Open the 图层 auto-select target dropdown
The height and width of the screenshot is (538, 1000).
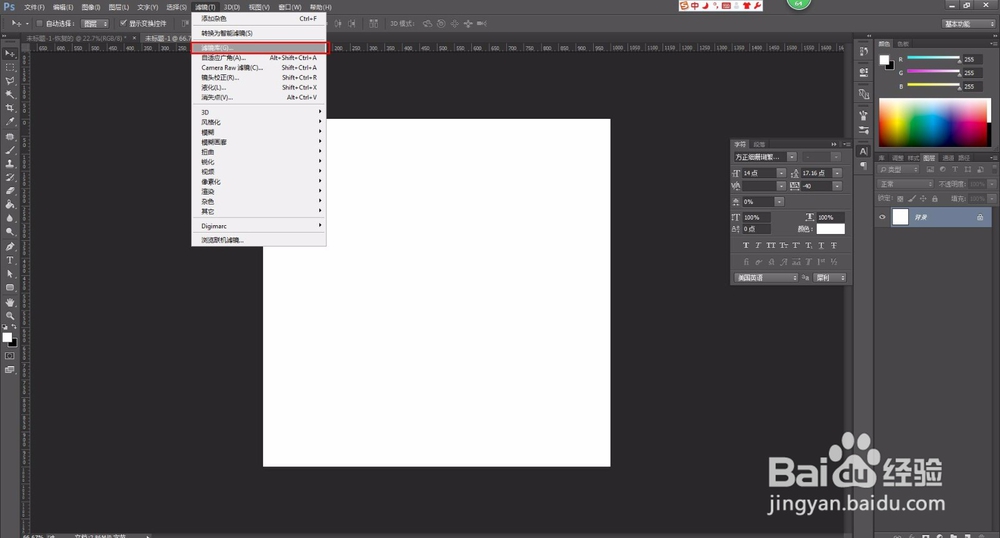96,24
